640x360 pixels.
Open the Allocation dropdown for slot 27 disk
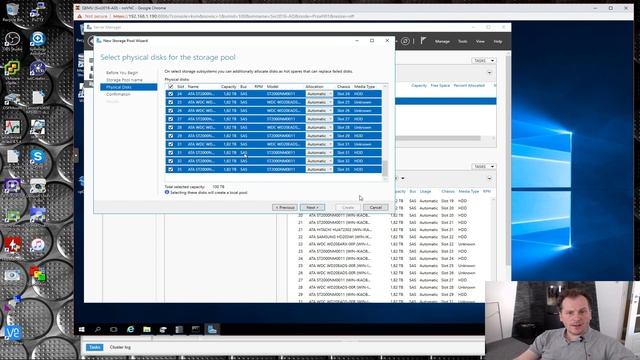coord(319,119)
